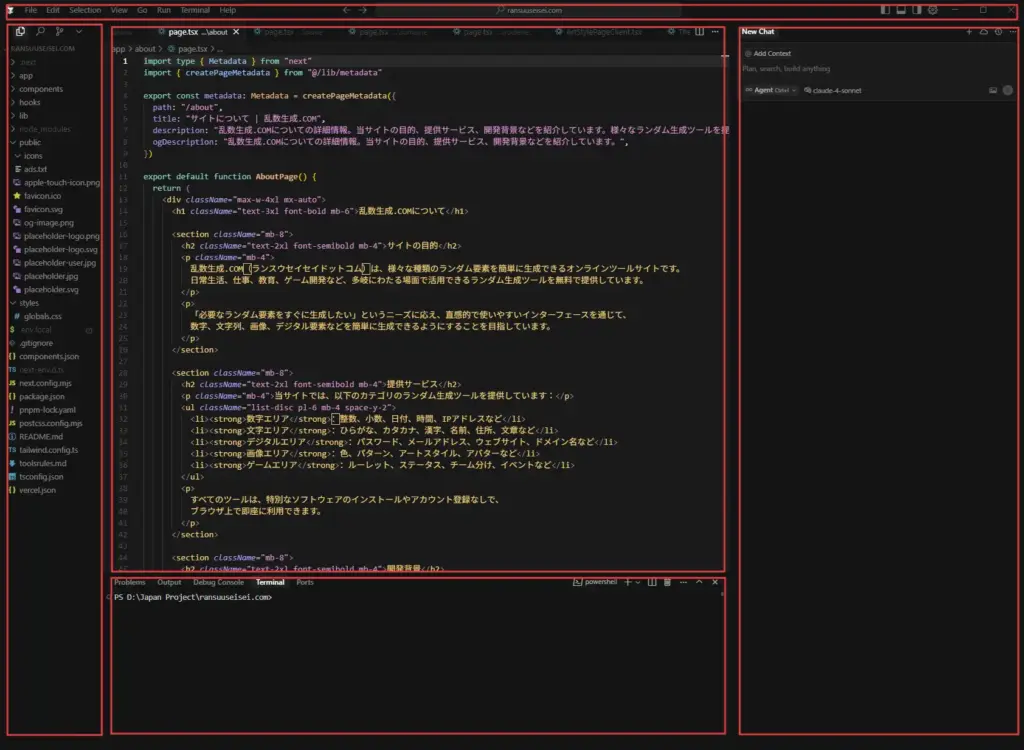Open the Selection menu
This screenshot has width=1024, height=750.
click(x=85, y=10)
